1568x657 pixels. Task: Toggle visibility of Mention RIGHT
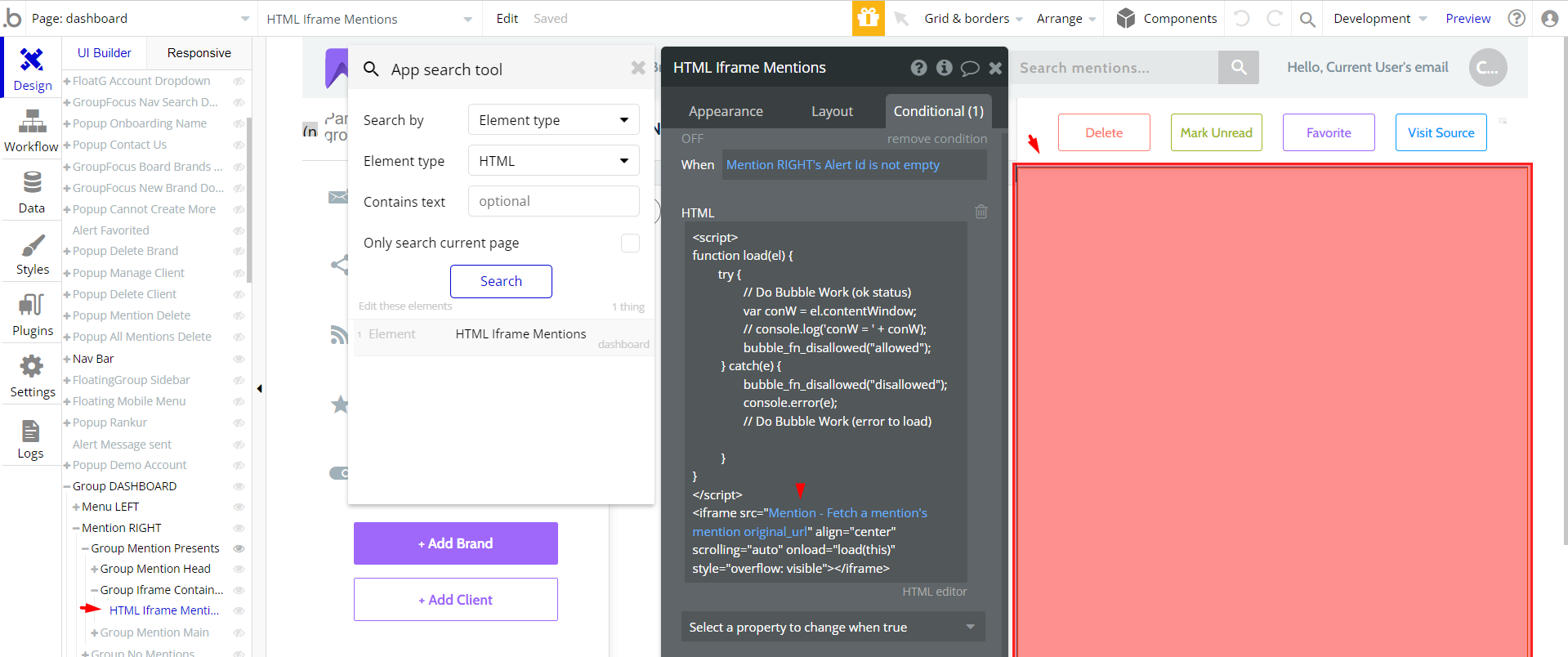pos(239,528)
